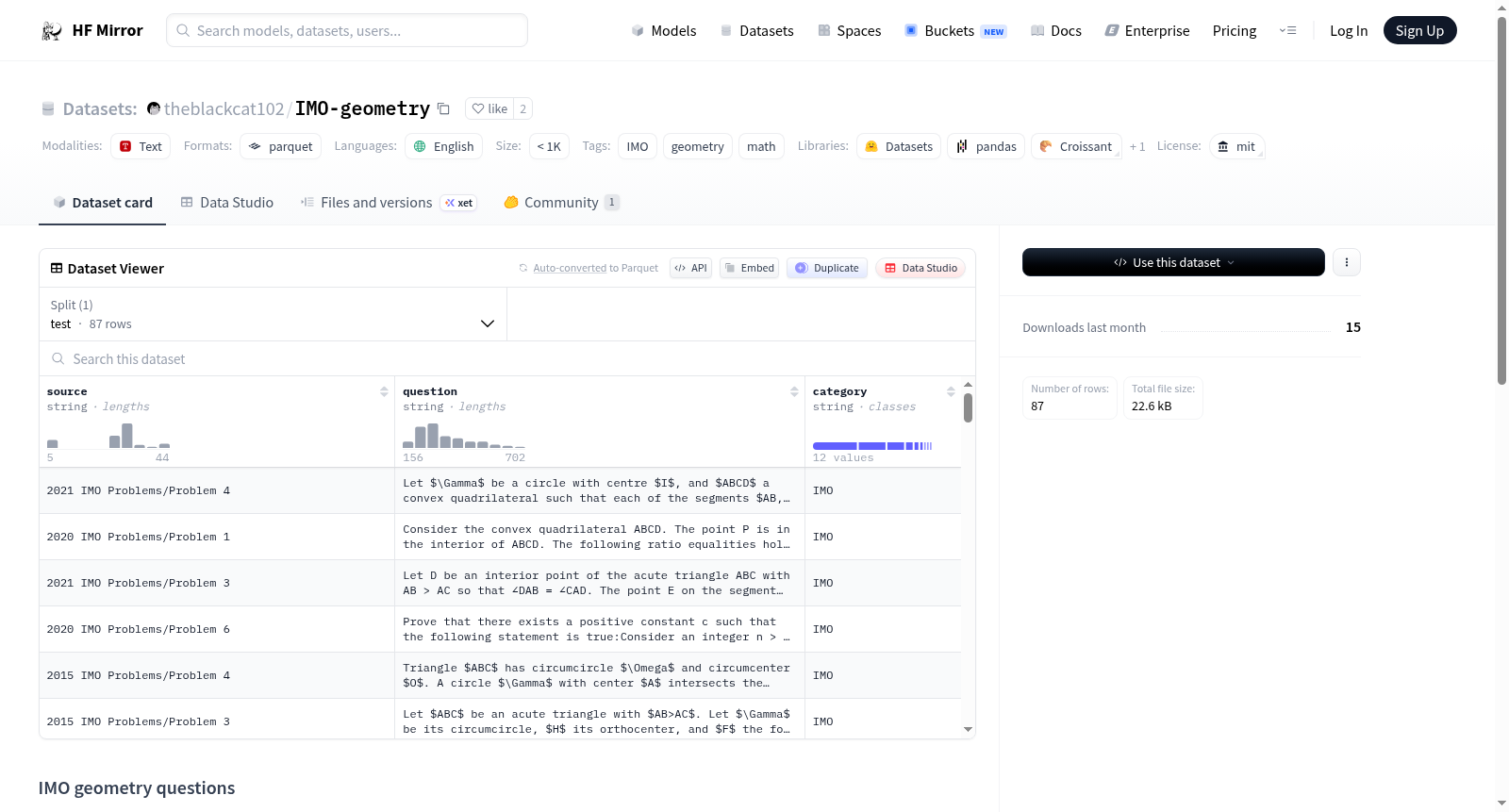Click the page vertical scrollbar
The image size is (1509, 812).
coord(1502,200)
